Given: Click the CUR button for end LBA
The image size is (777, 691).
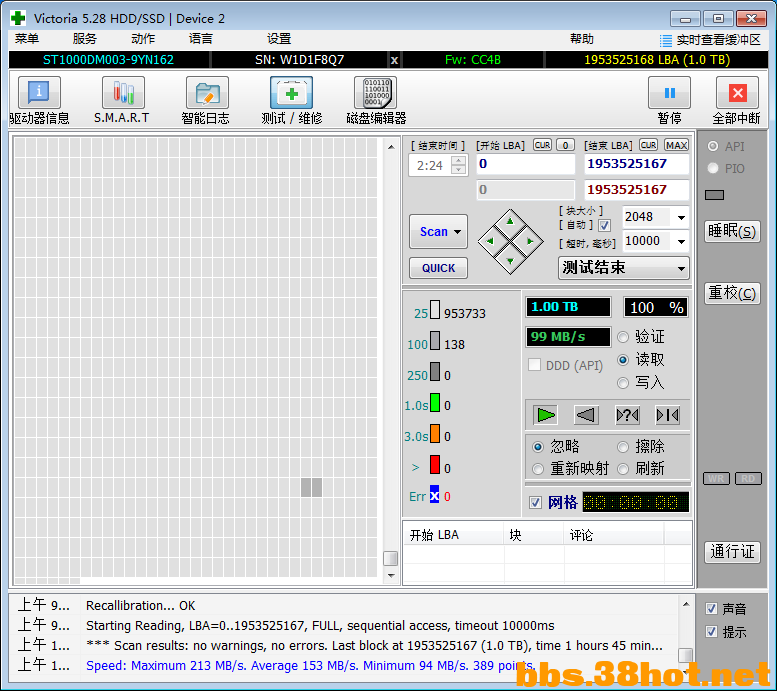Looking at the screenshot, I should (x=648, y=145).
